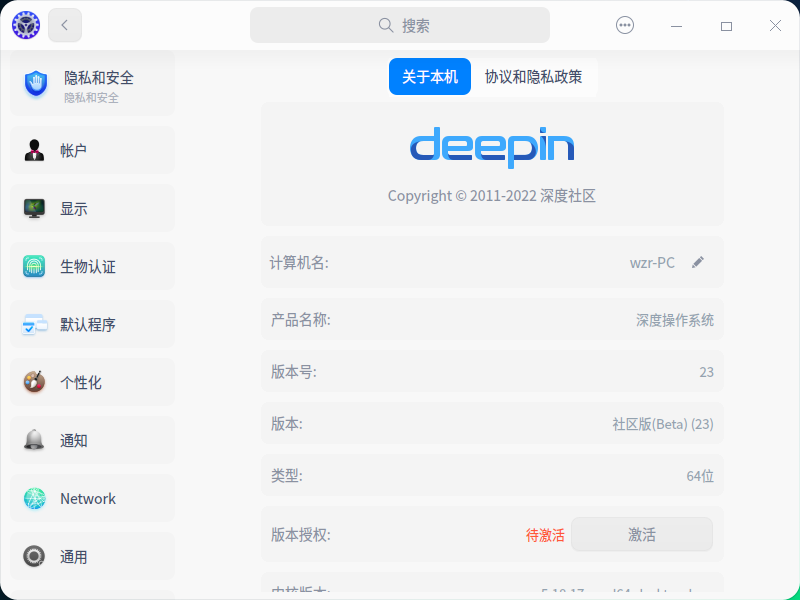Select the 关于本机 tab
This screenshot has height=600, width=800.
(x=429, y=76)
